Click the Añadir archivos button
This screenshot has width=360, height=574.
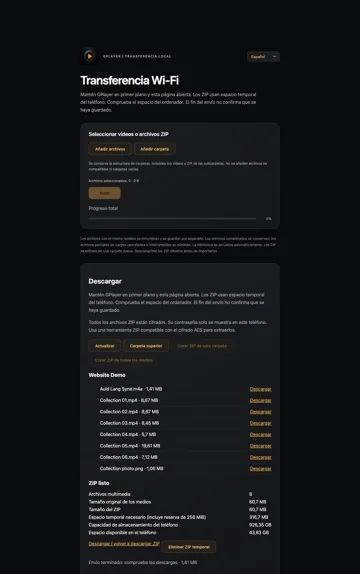pyautogui.click(x=110, y=149)
